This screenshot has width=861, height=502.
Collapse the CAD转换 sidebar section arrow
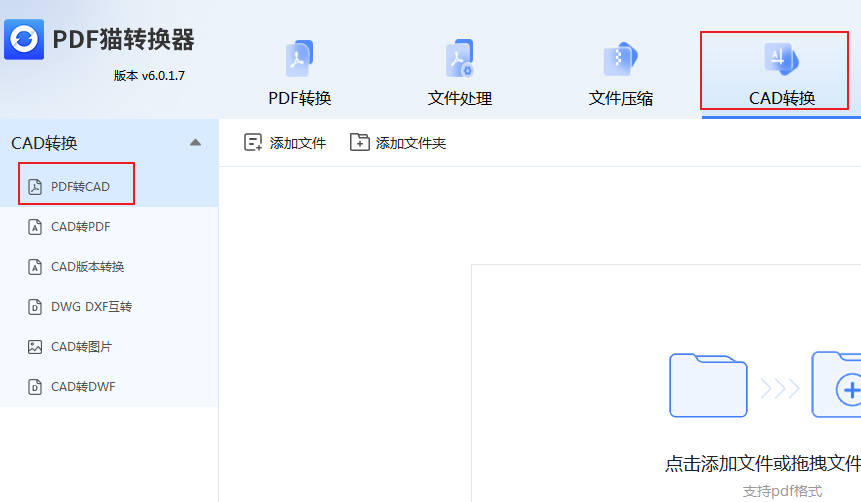(195, 143)
